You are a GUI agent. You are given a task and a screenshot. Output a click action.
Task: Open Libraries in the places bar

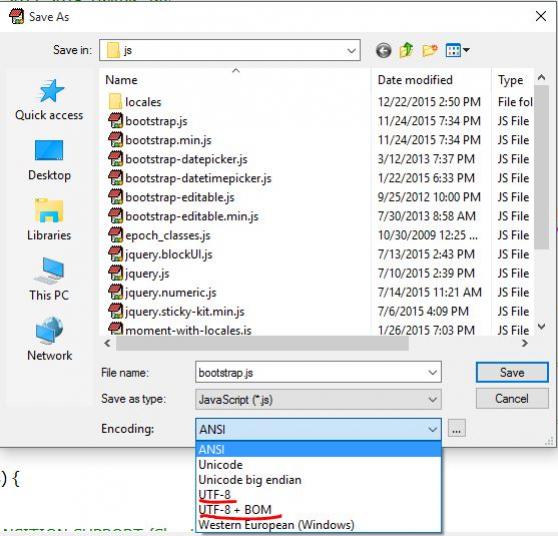pos(49,220)
